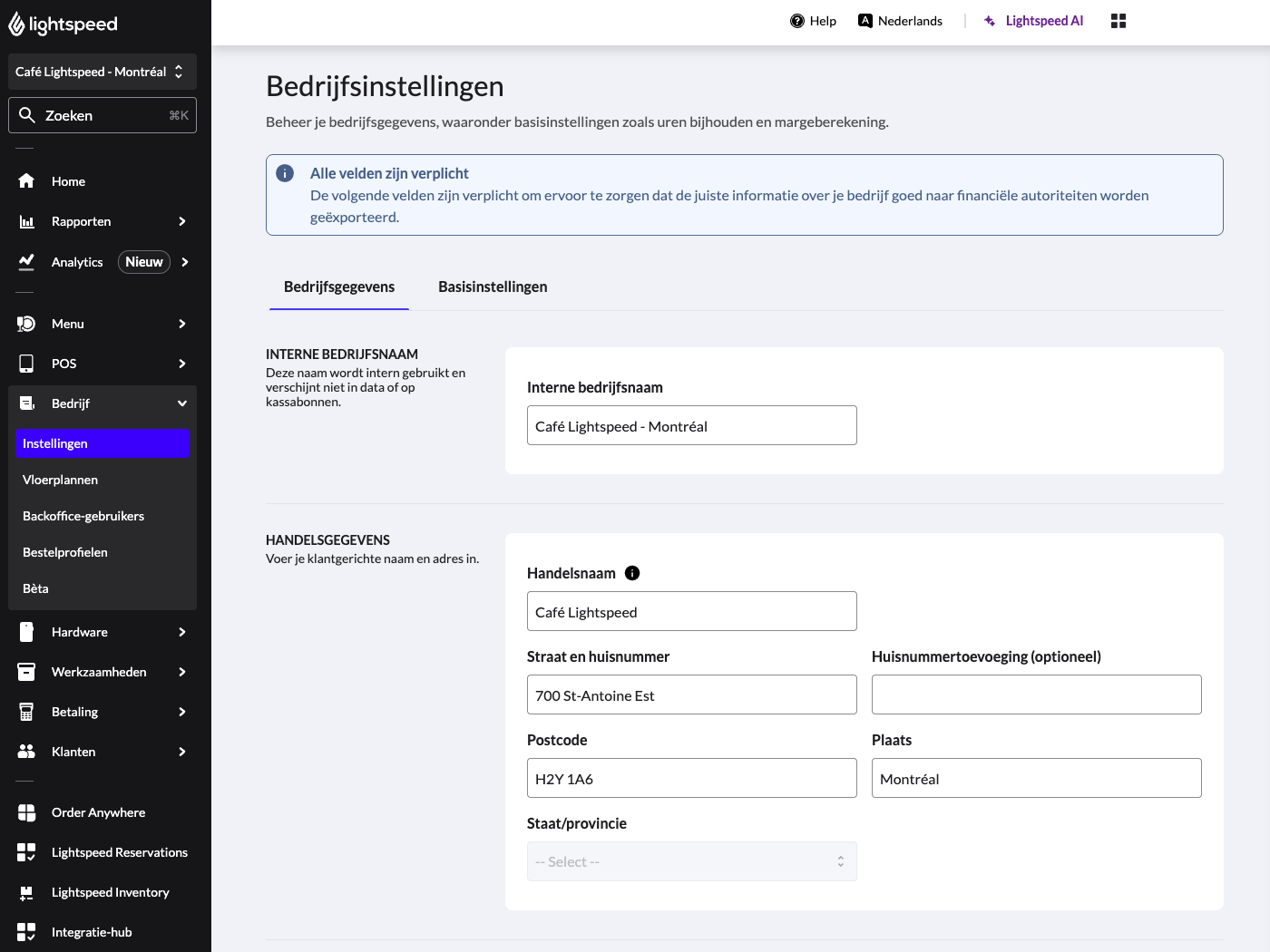Click the Lightspeed Inventory icon
This screenshot has height=952, width=1270.
coord(26,892)
